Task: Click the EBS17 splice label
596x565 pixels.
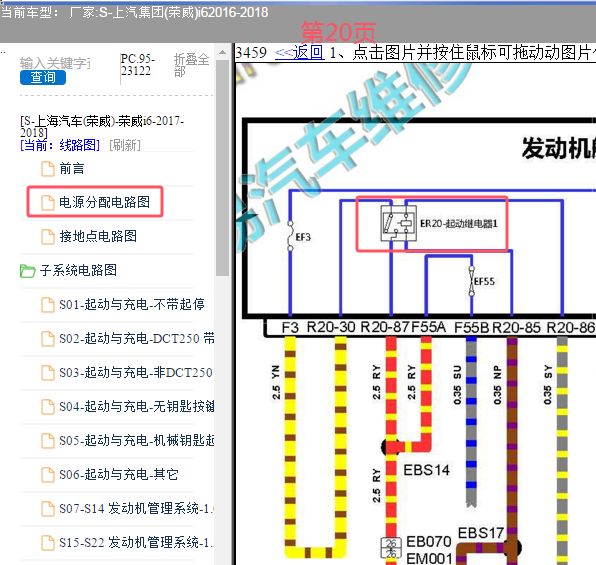Action: pyautogui.click(x=481, y=533)
